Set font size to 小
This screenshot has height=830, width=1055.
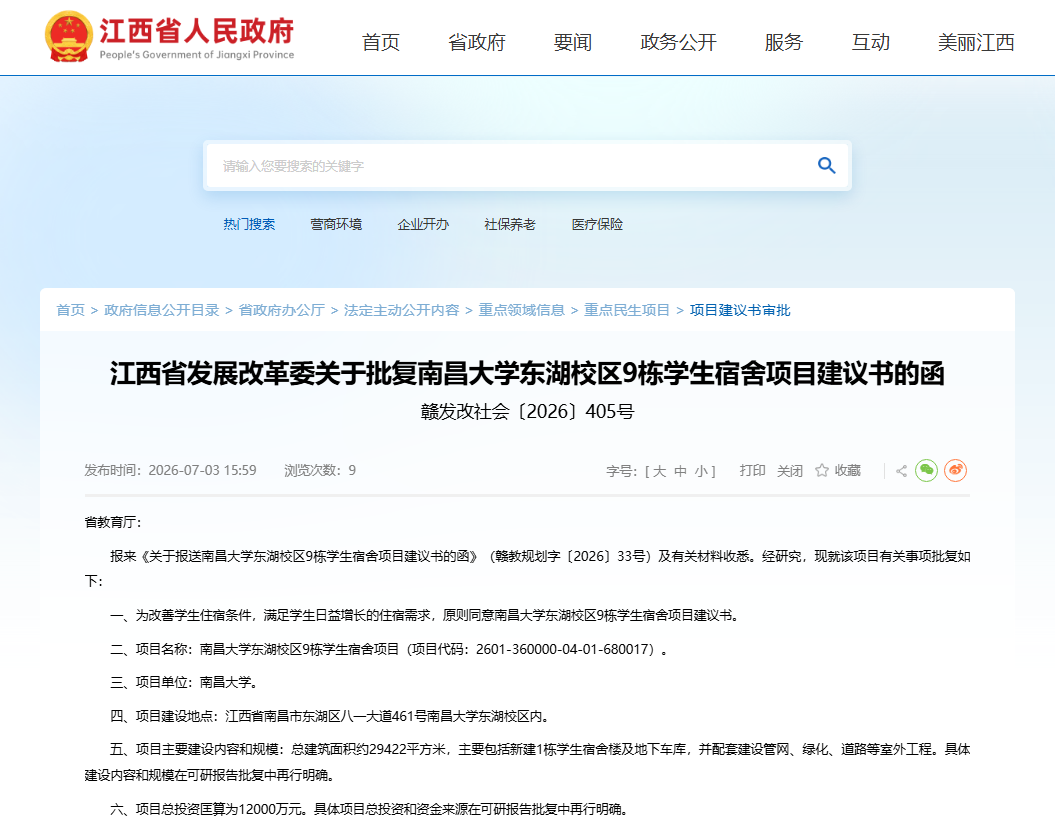[x=701, y=471]
